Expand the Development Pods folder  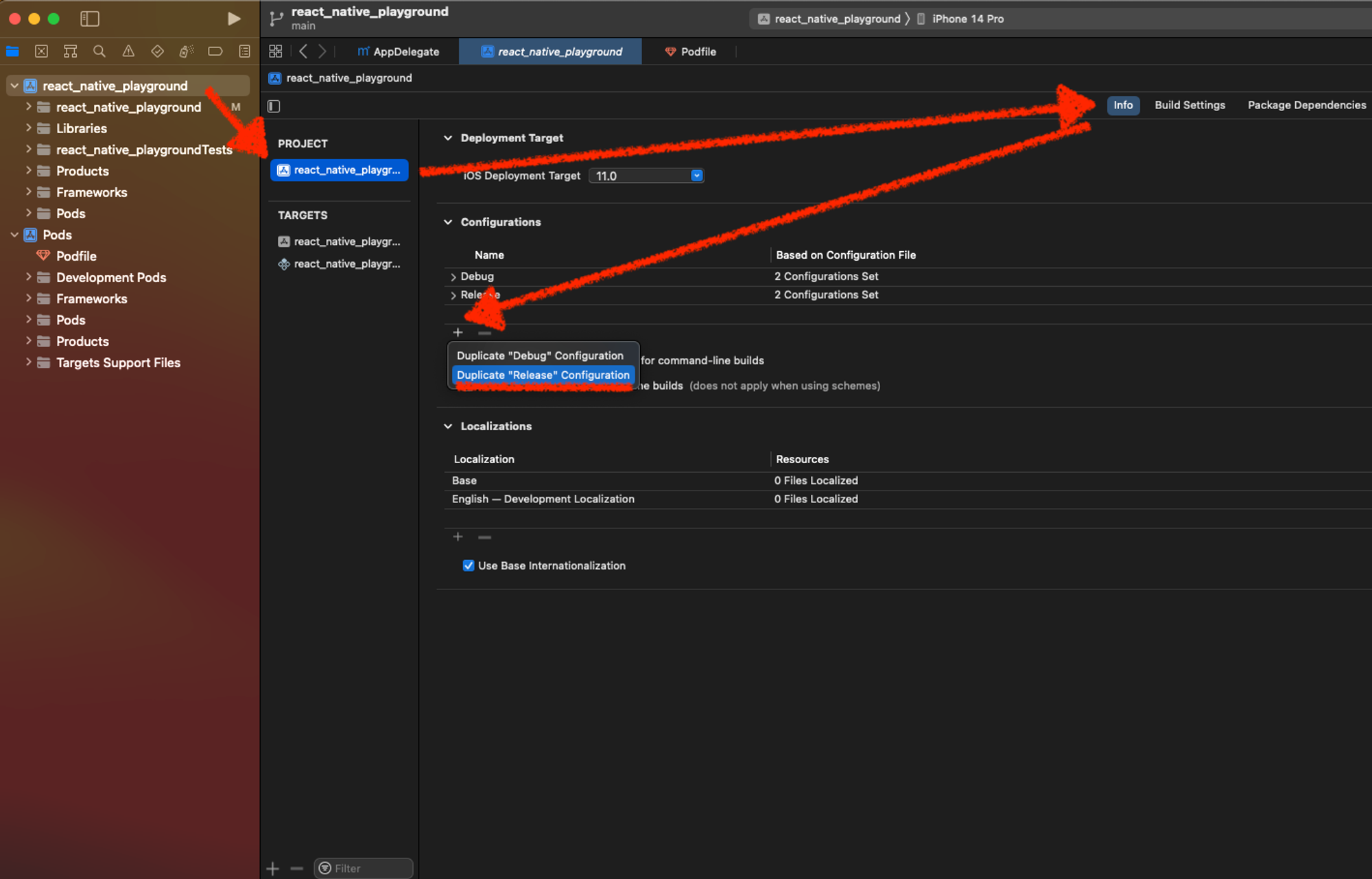click(x=28, y=277)
